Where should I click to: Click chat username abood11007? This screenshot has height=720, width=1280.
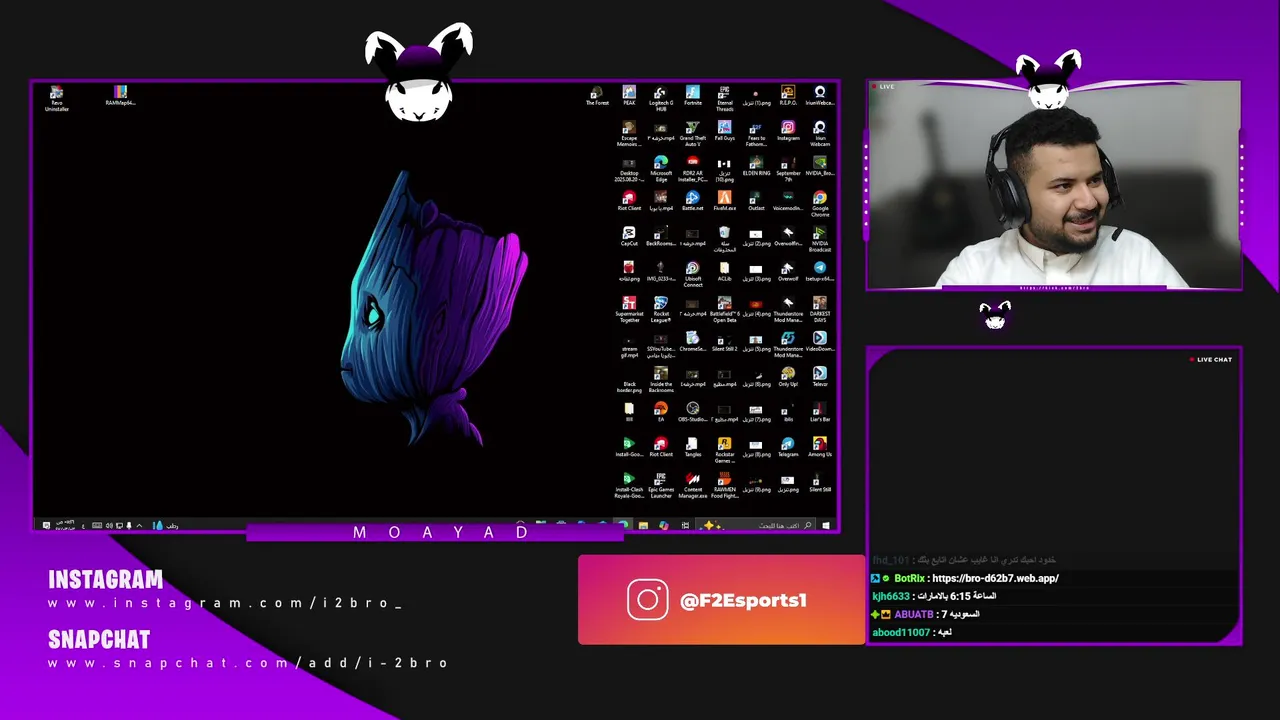click(901, 632)
